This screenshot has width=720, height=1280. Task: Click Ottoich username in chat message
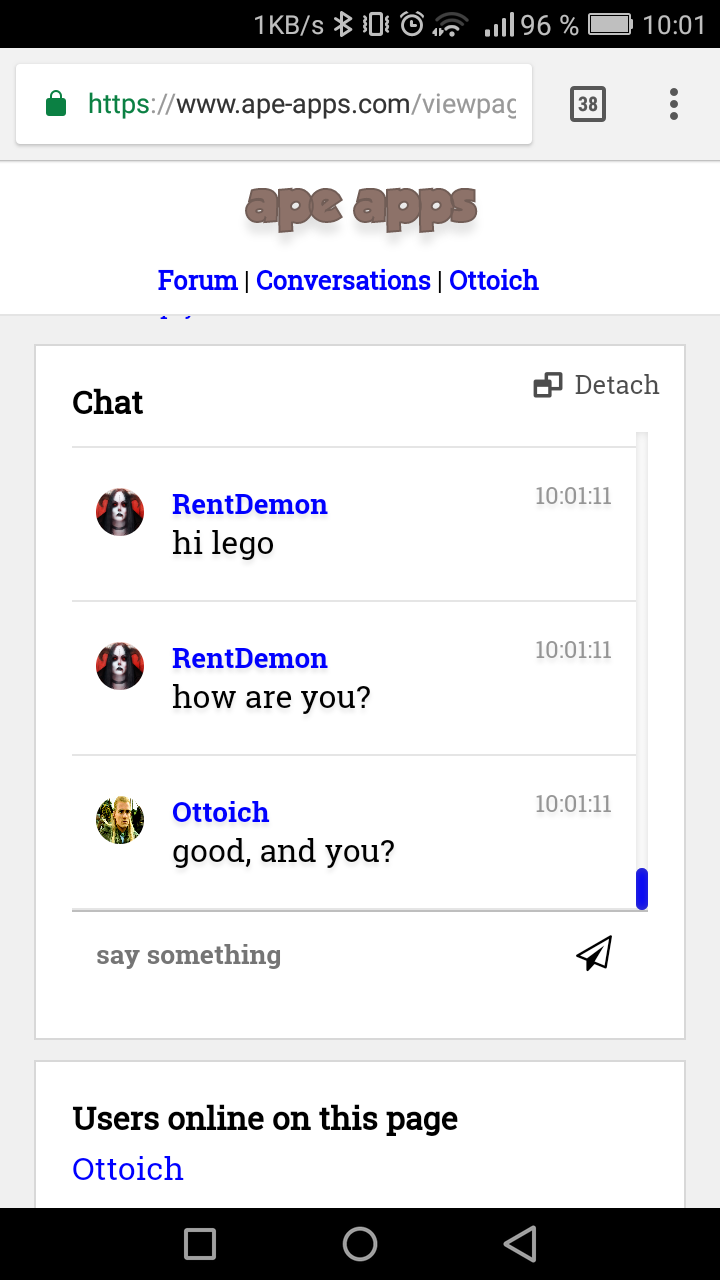point(220,812)
